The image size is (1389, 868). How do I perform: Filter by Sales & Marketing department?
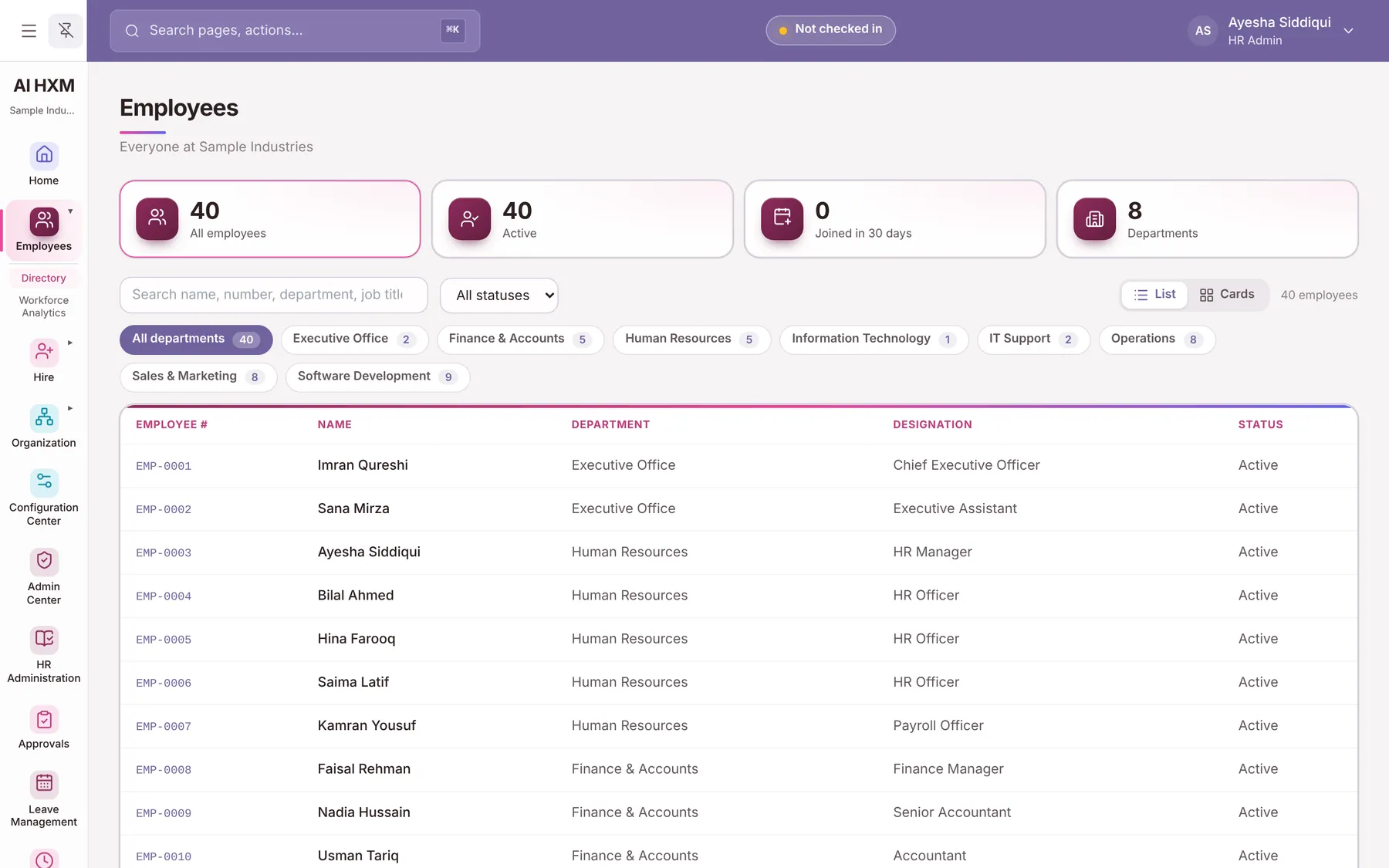coord(198,377)
